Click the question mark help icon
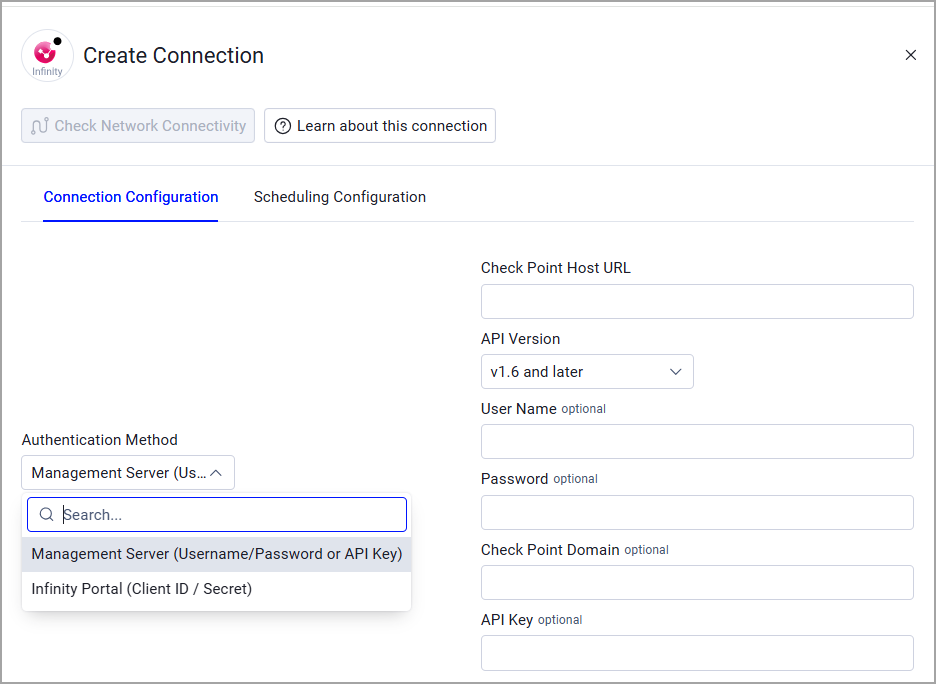936x684 pixels. (x=282, y=126)
